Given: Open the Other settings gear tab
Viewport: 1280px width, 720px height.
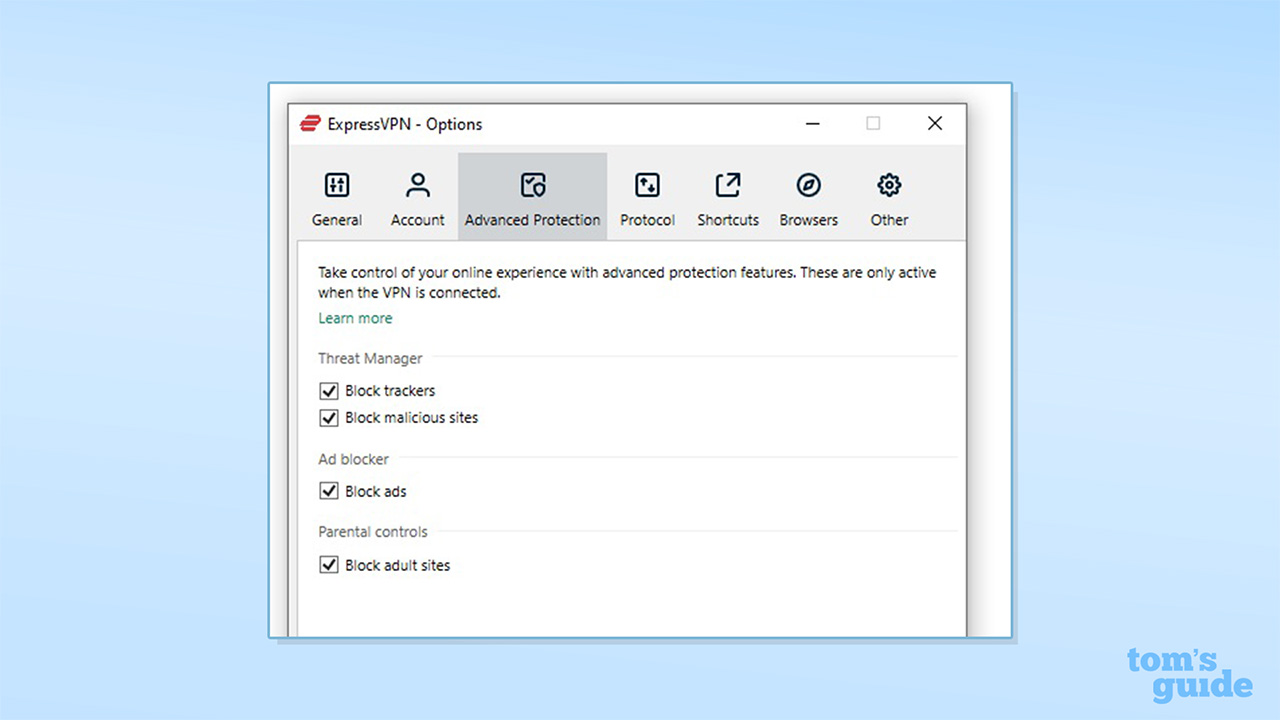Looking at the screenshot, I should click(x=889, y=198).
